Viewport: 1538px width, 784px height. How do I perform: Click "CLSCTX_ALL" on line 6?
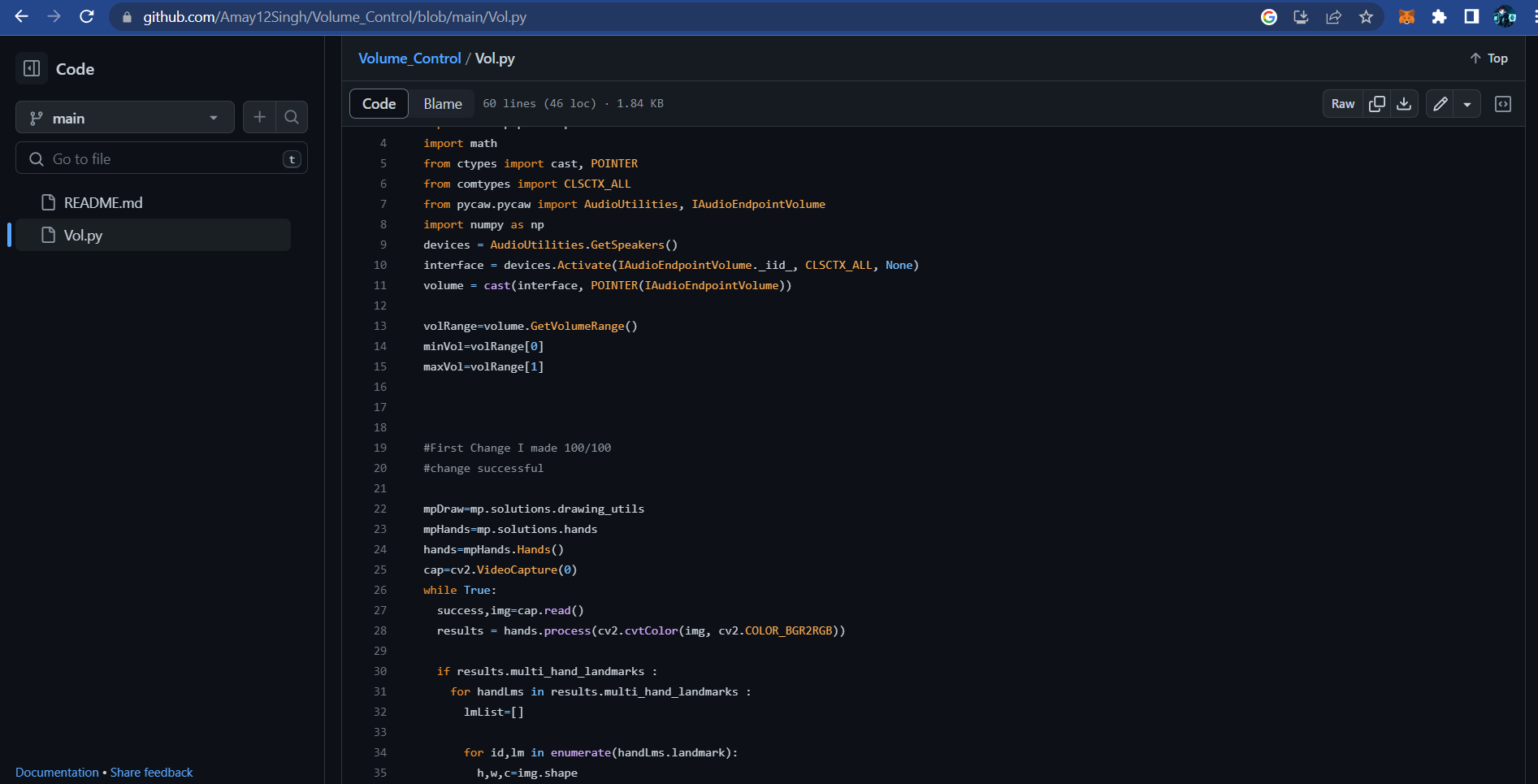pos(597,184)
